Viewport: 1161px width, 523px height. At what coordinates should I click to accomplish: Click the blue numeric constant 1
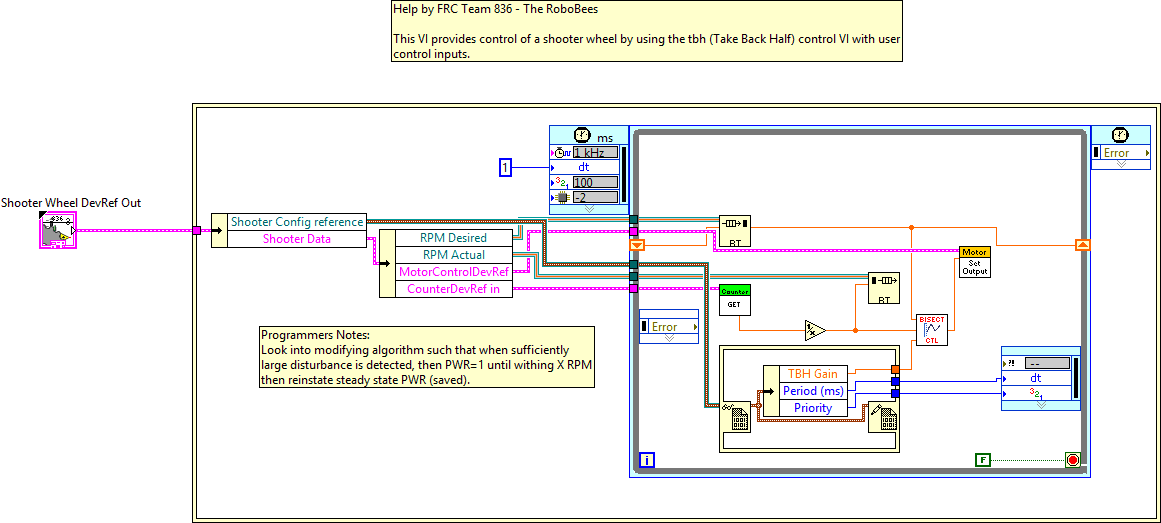(x=506, y=168)
